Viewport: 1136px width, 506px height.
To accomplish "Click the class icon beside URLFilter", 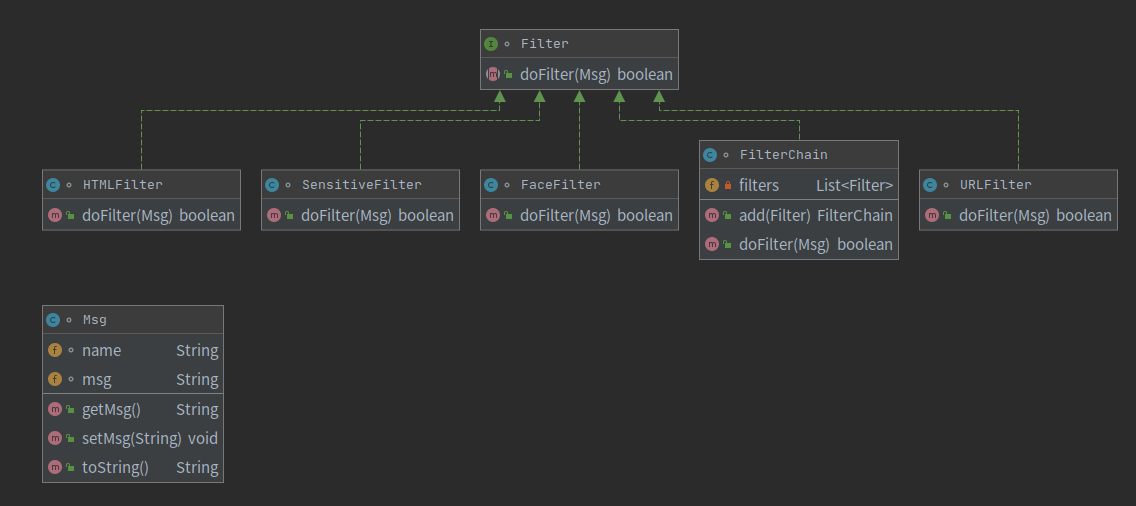I will tap(930, 185).
